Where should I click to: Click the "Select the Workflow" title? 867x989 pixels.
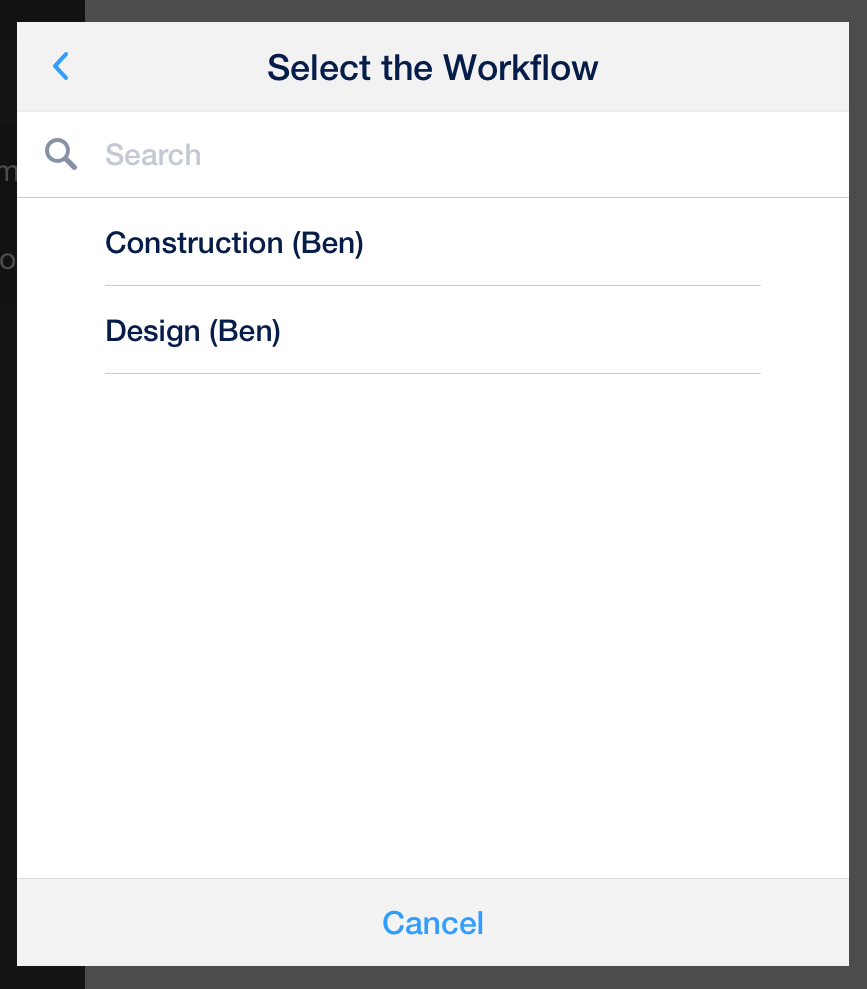[432, 68]
